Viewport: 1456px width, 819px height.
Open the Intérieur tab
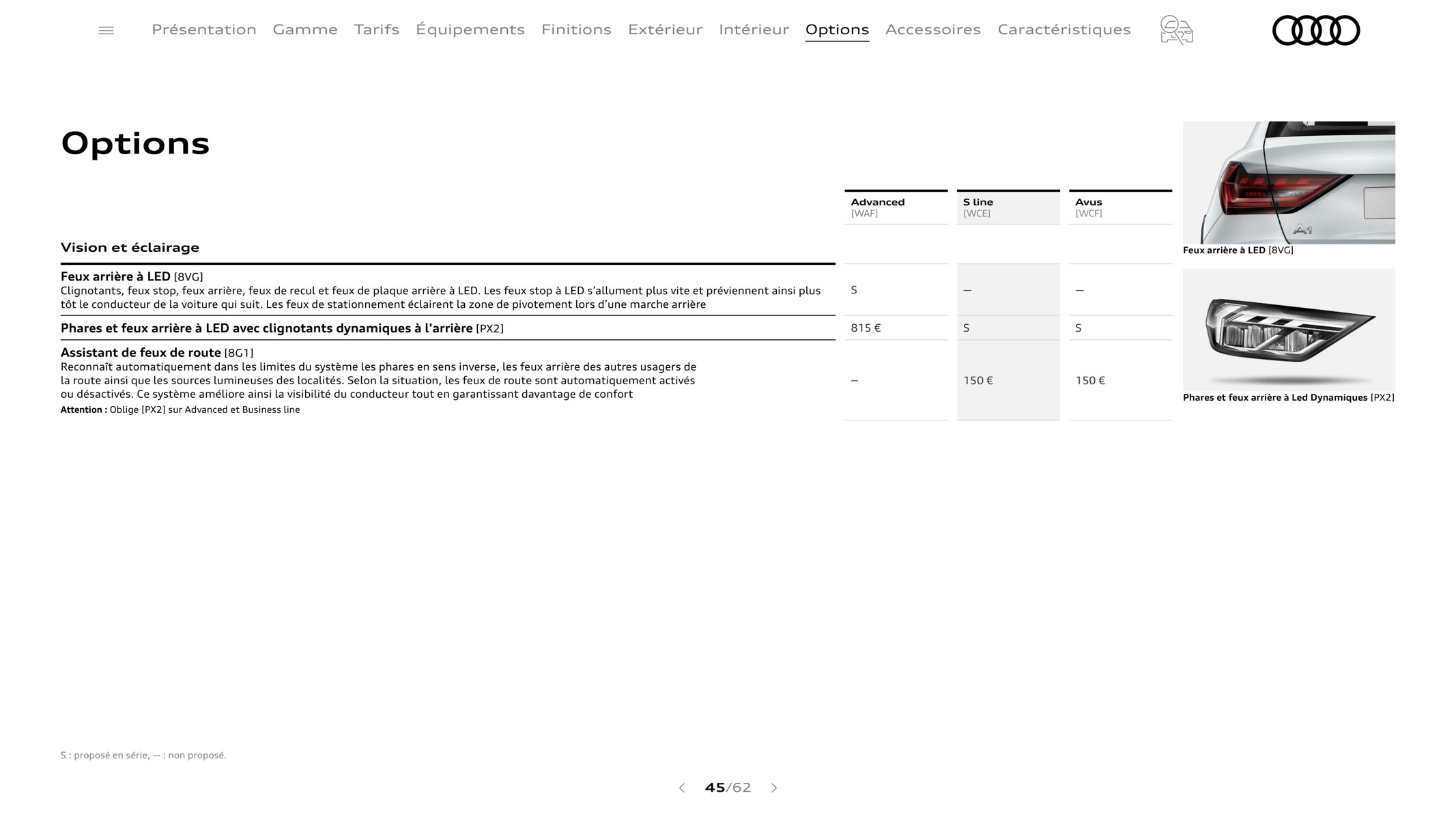pyautogui.click(x=754, y=29)
